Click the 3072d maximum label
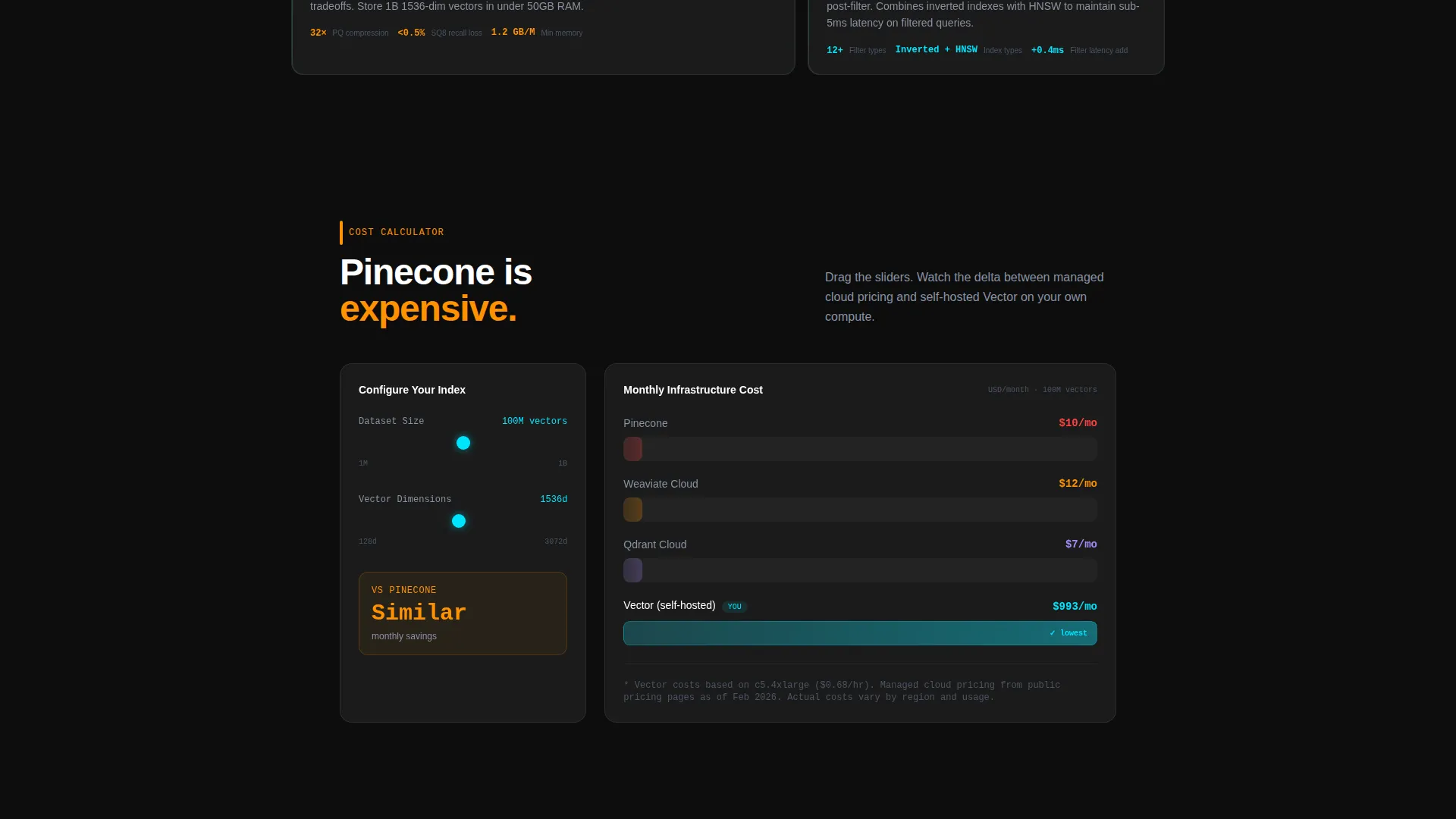This screenshot has height=819, width=1456. point(556,541)
